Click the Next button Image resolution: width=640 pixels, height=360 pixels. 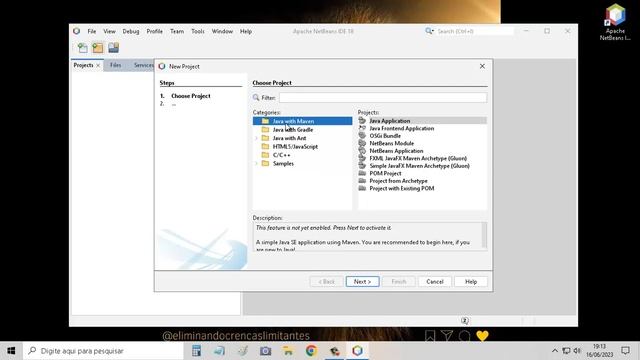tap(362, 282)
